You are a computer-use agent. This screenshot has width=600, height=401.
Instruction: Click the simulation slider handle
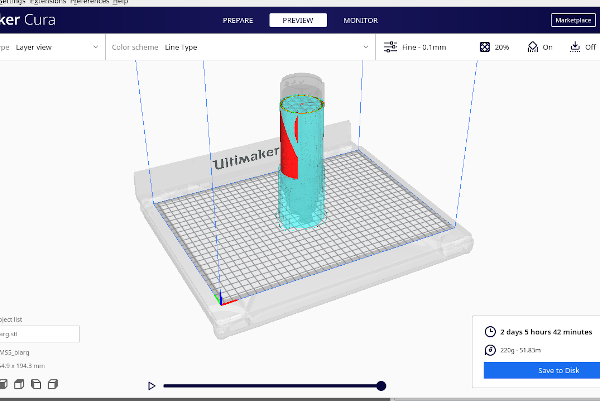point(381,386)
